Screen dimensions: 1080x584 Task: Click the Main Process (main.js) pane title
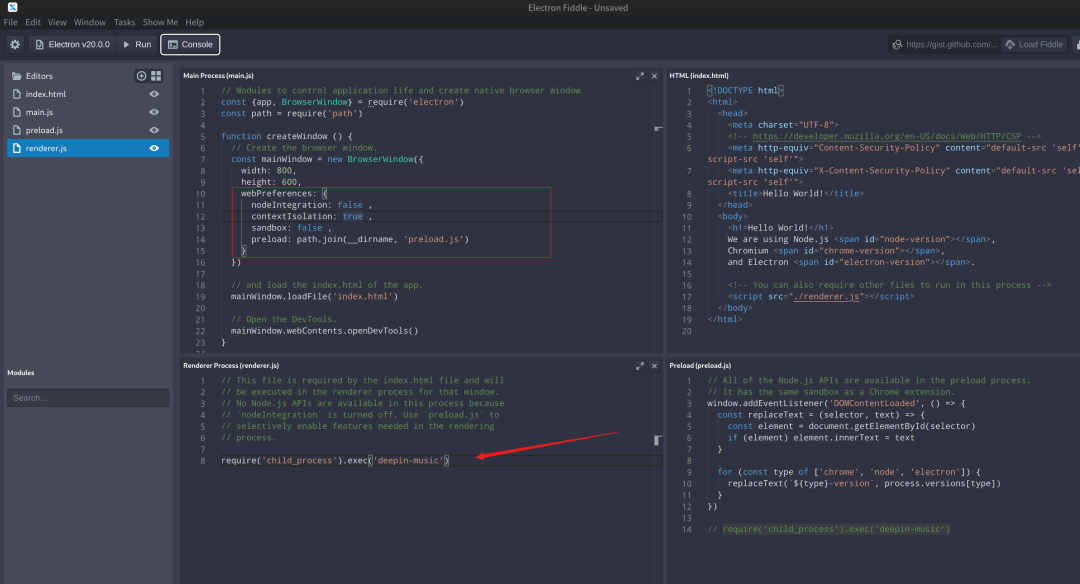pyautogui.click(x=218, y=76)
